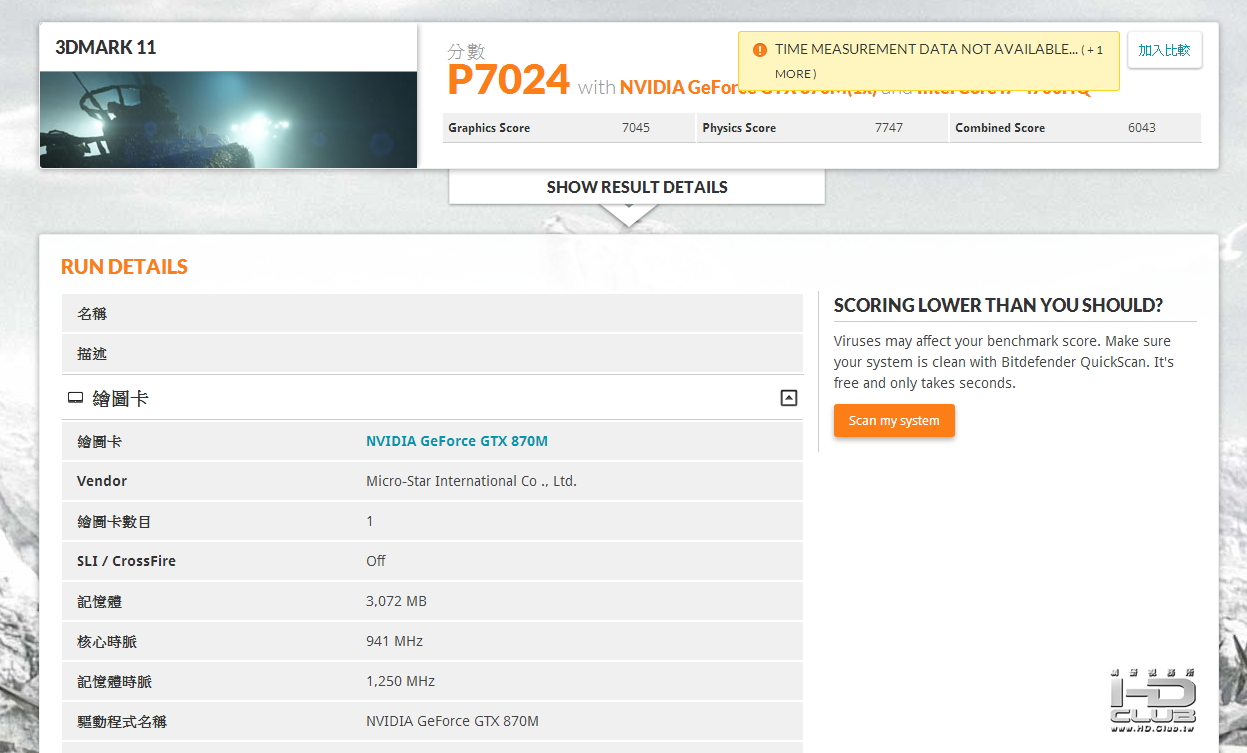The height and width of the screenshot is (753, 1247).
Task: Click the Vendor row label
Action: pos(102,481)
